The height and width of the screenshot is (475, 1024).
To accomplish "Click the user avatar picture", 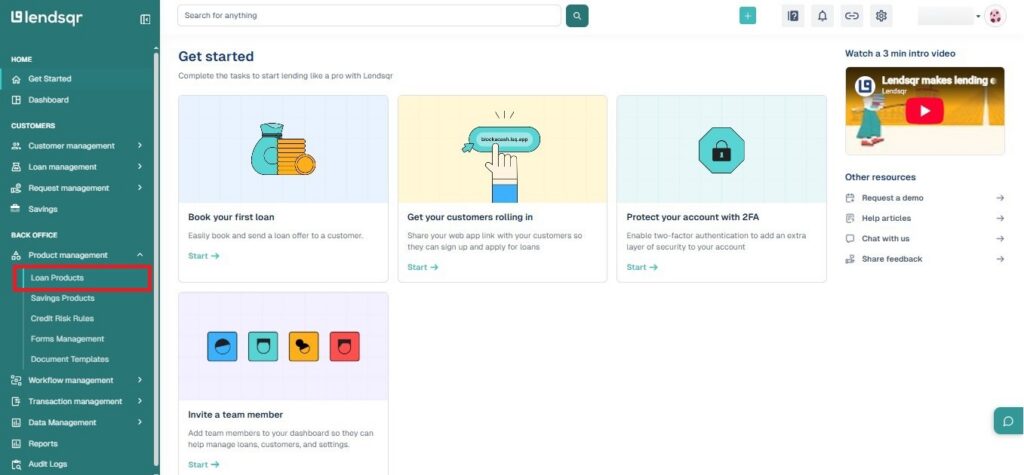I will point(995,16).
